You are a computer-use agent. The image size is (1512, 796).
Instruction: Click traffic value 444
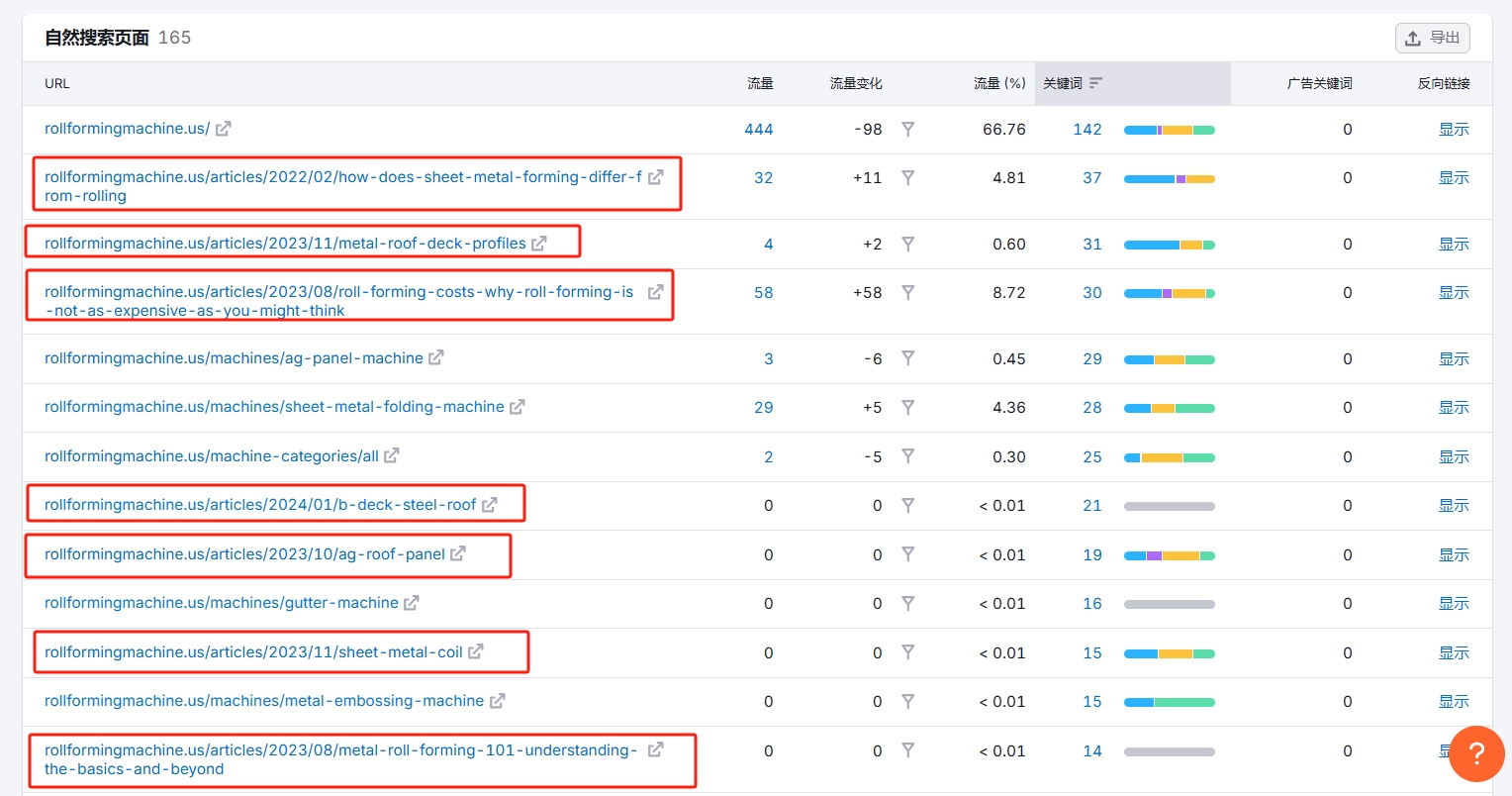point(759,129)
